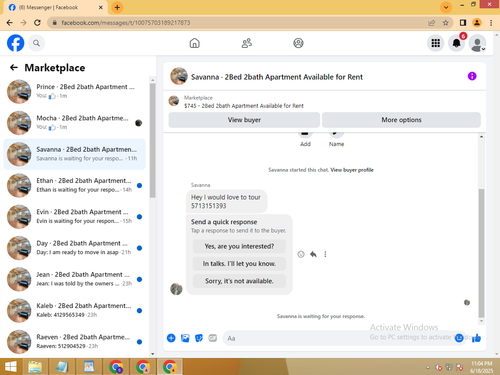Go to Home feed icon
The width and height of the screenshot is (500, 375).
pyautogui.click(x=195, y=43)
